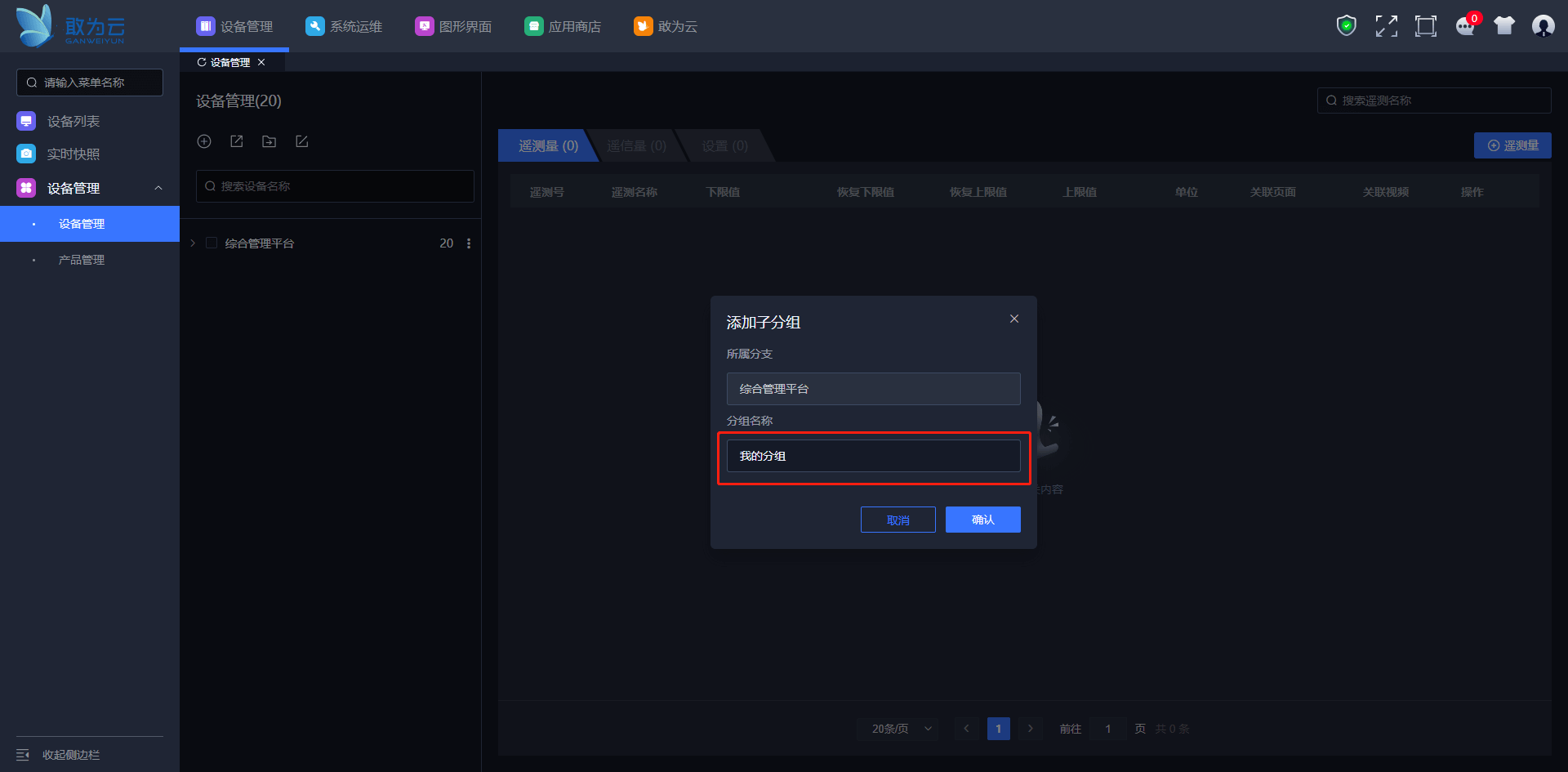Click the screen frame icon in header
The height and width of the screenshot is (772, 1568).
click(x=1426, y=26)
